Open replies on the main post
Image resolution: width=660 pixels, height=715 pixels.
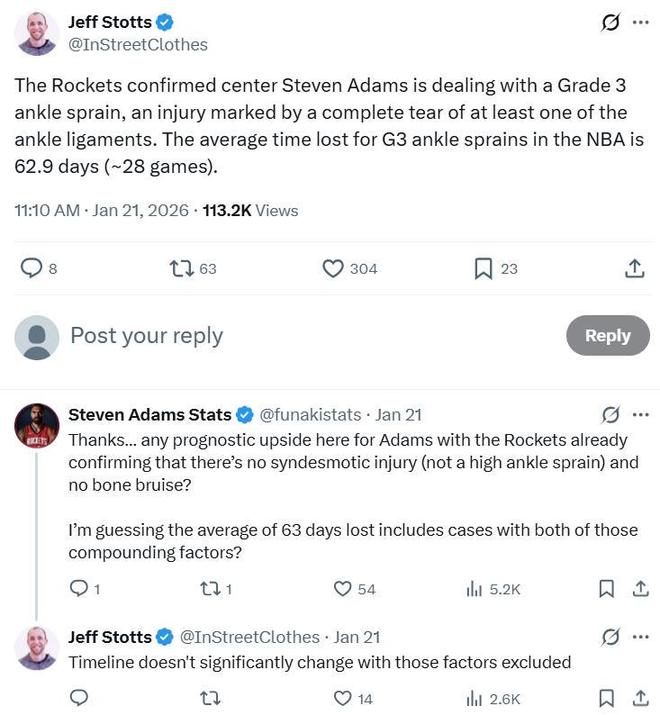(32, 268)
